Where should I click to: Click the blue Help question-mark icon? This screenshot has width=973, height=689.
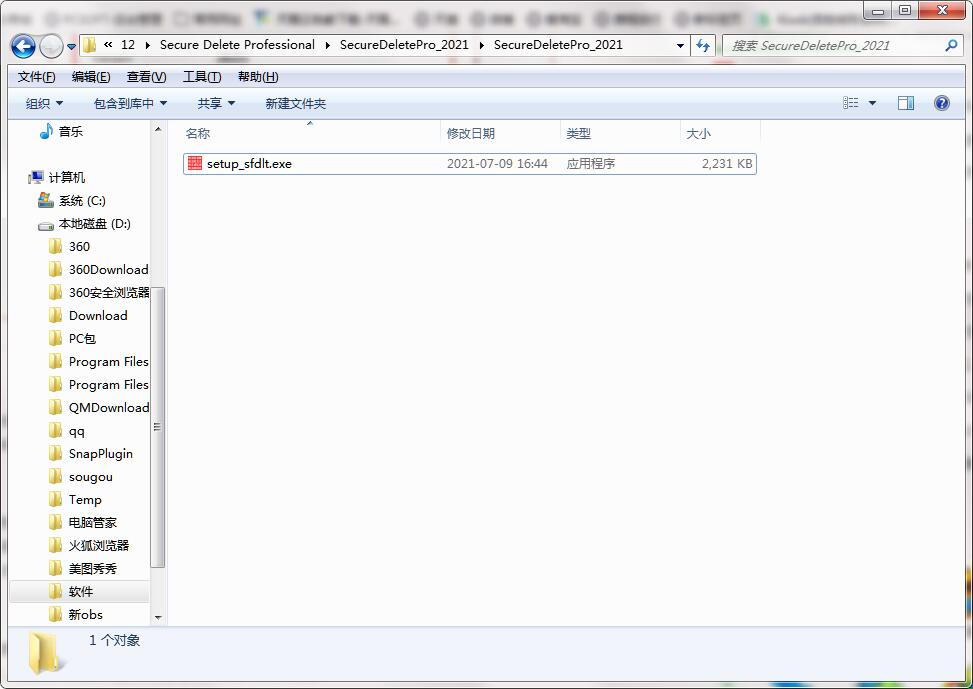[941, 102]
